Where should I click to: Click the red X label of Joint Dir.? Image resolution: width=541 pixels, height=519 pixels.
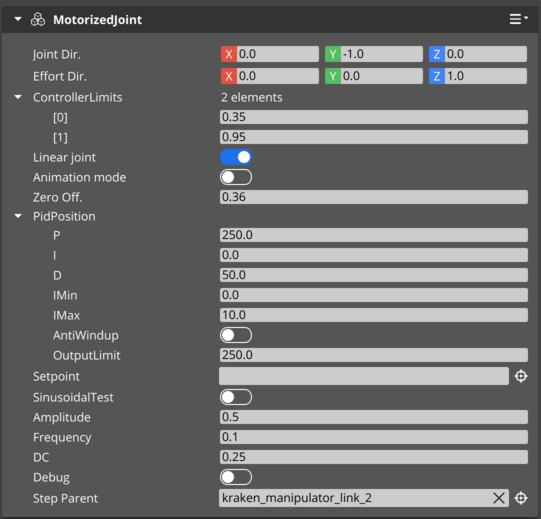point(229,54)
